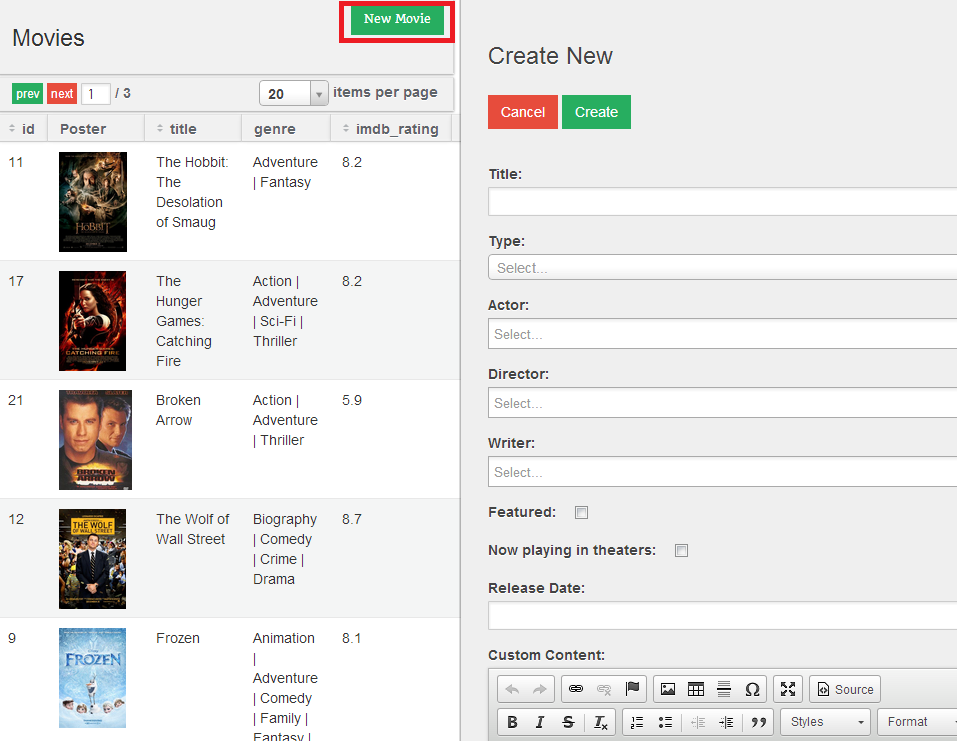Screen dimensions: 957x741
Task: Click the anchor flag icon
Action: (x=632, y=689)
